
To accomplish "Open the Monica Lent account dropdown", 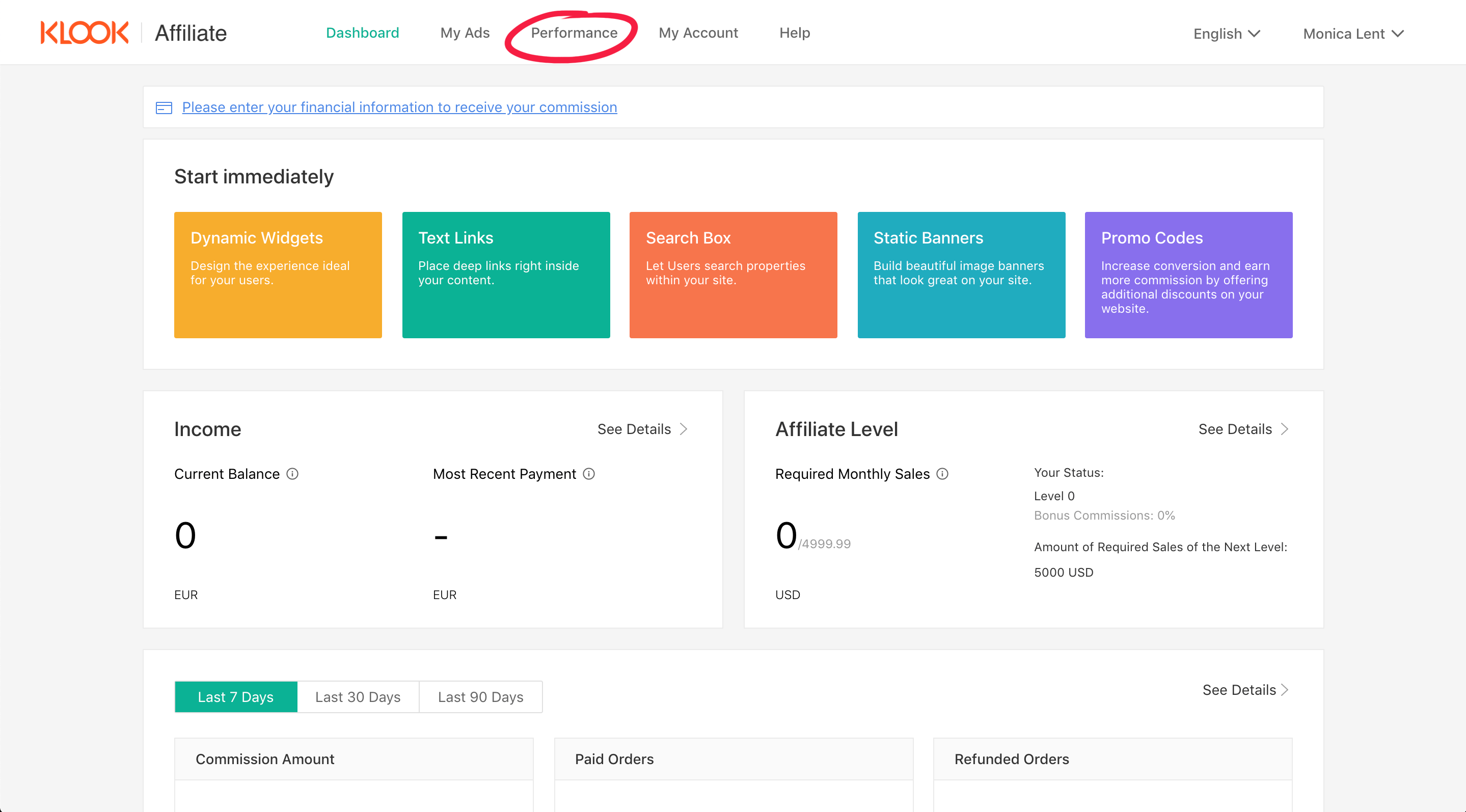I will (1353, 34).
